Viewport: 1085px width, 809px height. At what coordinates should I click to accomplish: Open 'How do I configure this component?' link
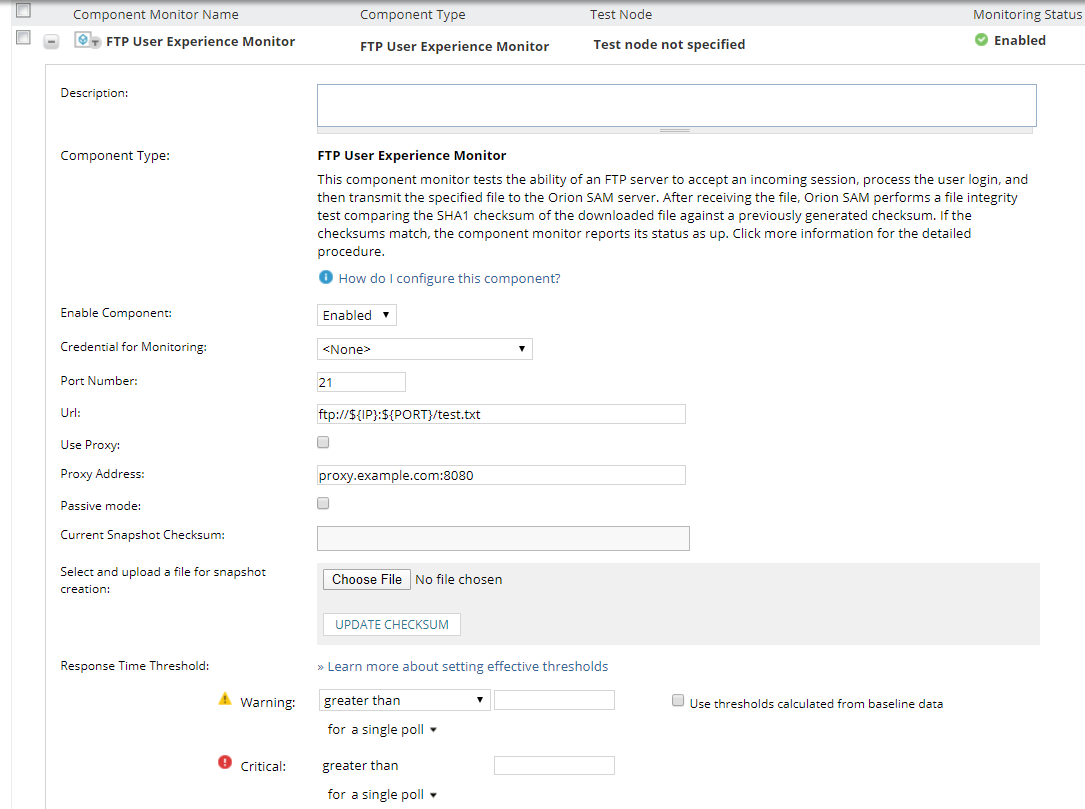tap(449, 279)
